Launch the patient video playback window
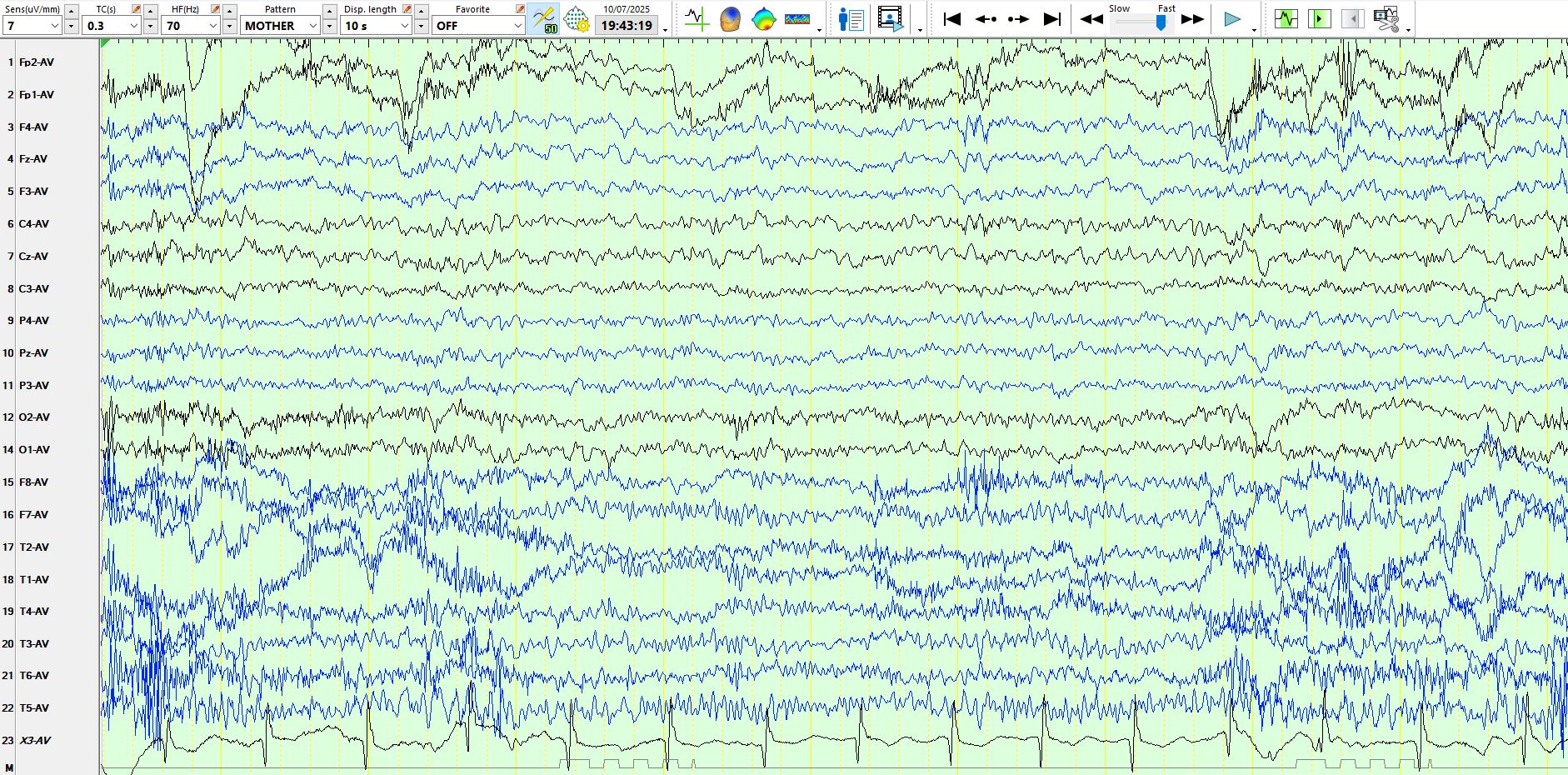Screen dimensions: 1568x775 tap(891, 18)
